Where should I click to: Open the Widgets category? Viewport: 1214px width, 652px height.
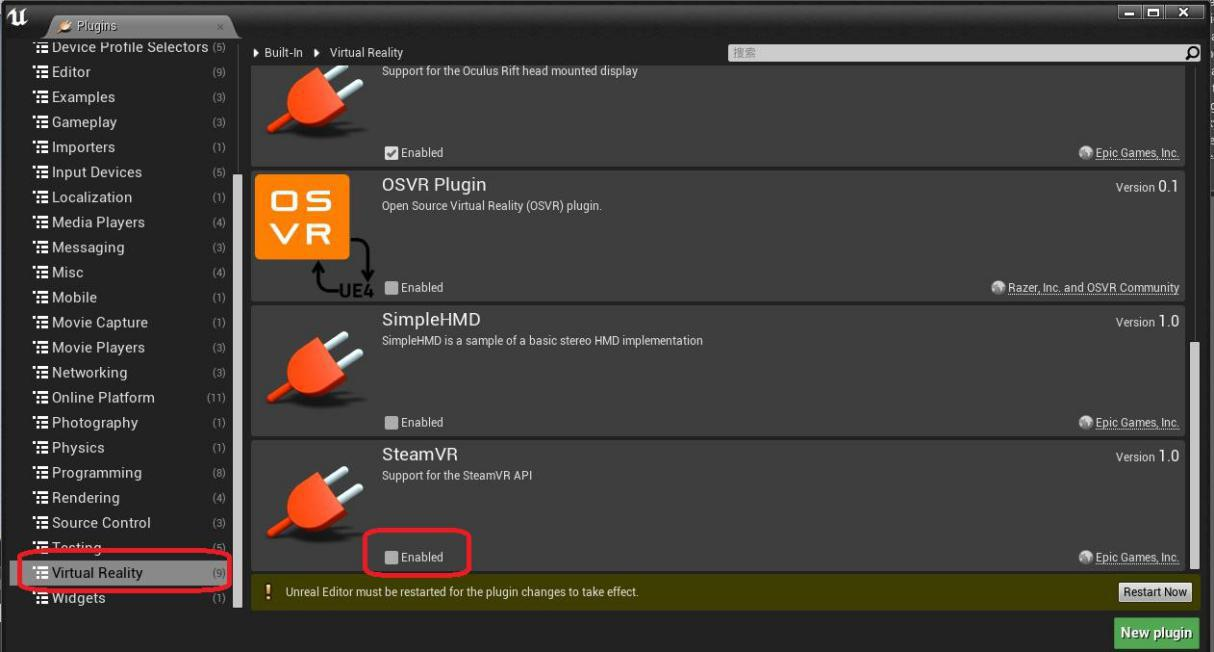point(121,598)
